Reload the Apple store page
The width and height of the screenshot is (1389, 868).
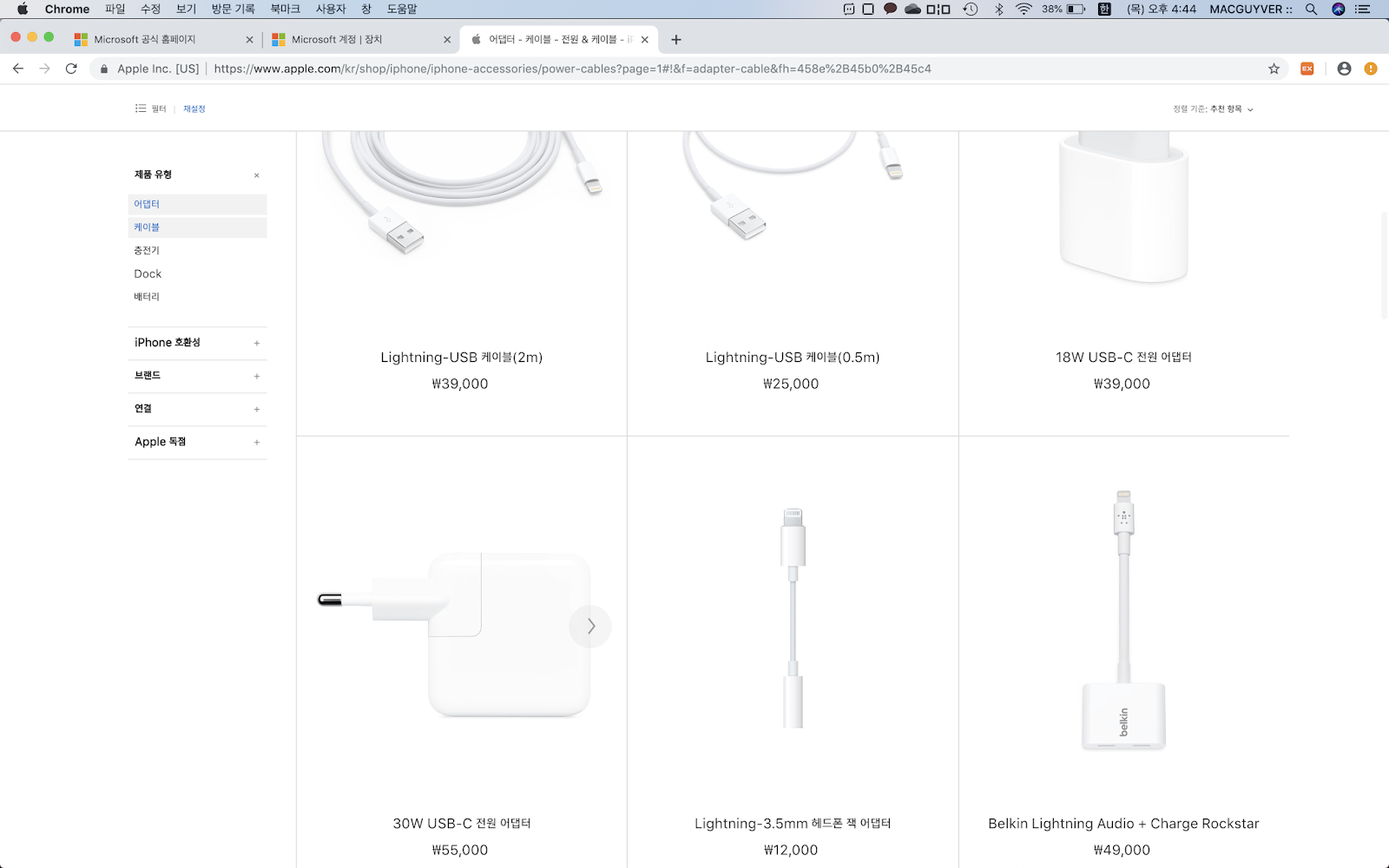[x=71, y=69]
